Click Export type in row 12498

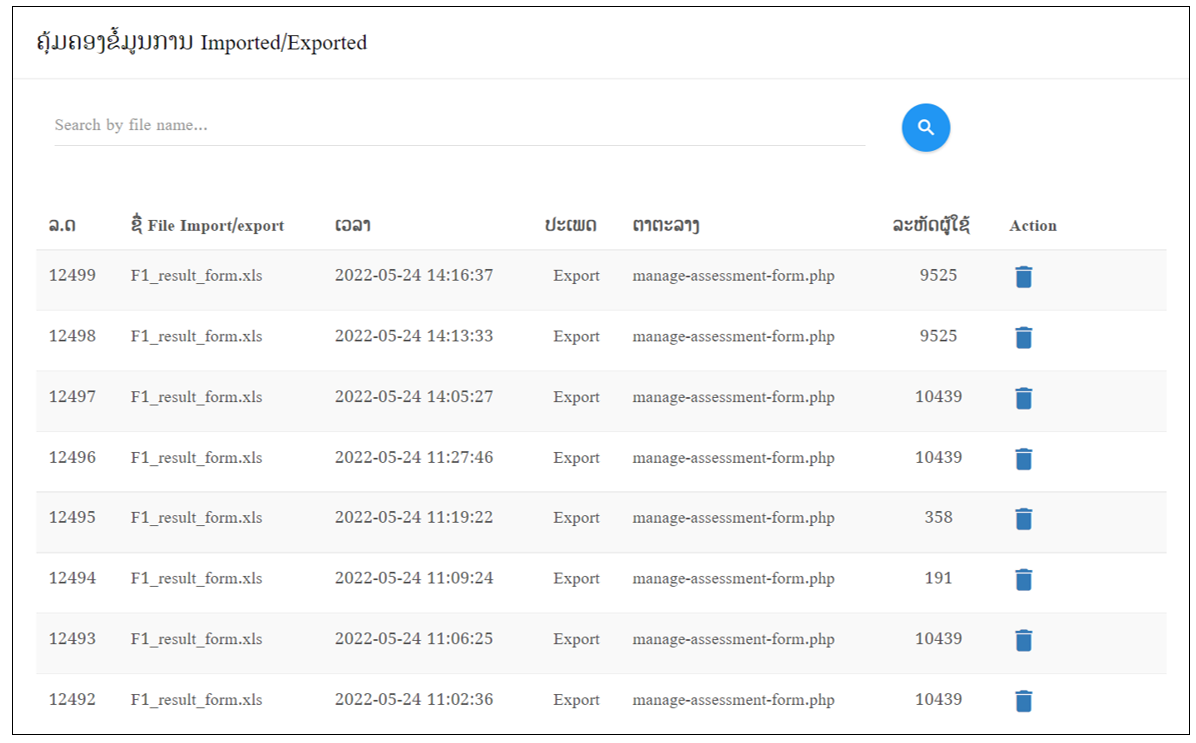point(577,337)
